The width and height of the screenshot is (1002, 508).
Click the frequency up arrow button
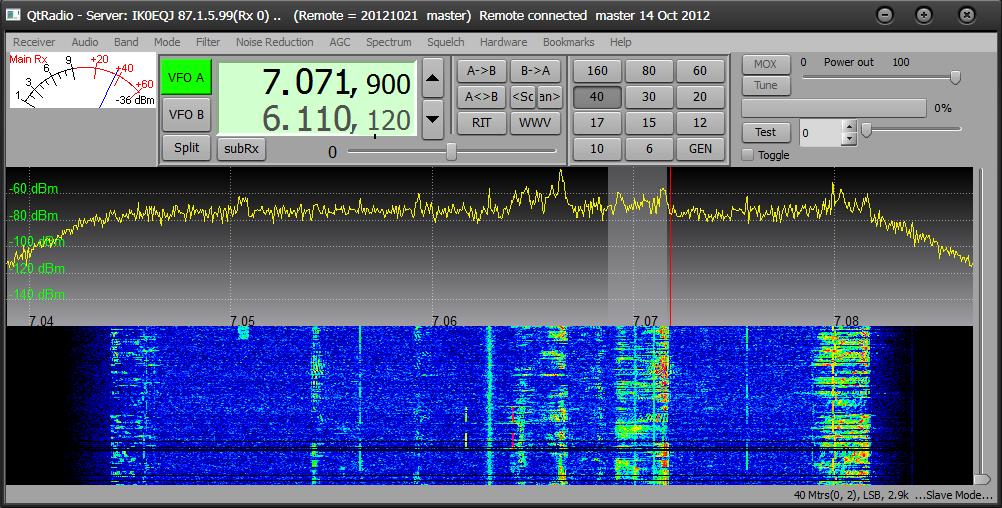[433, 78]
